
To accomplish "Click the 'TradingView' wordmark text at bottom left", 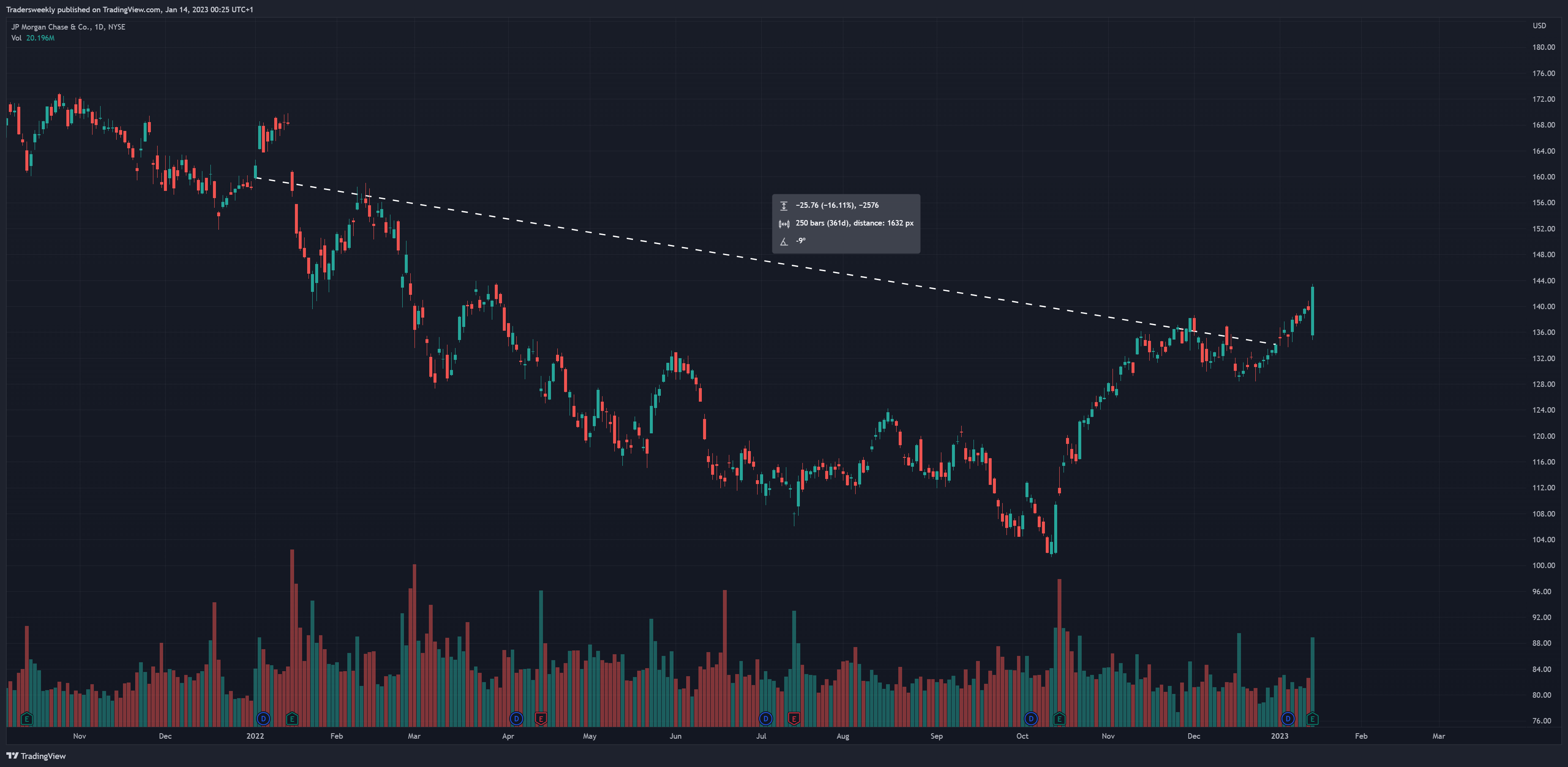I will coord(43,756).
